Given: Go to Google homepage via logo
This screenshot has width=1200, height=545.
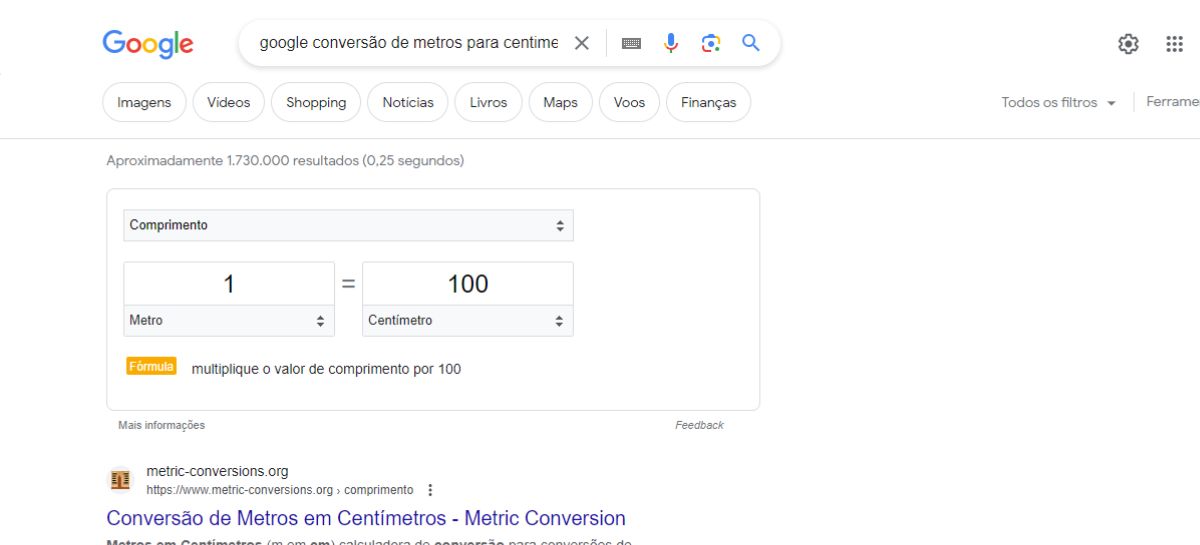Looking at the screenshot, I should tap(148, 43).
